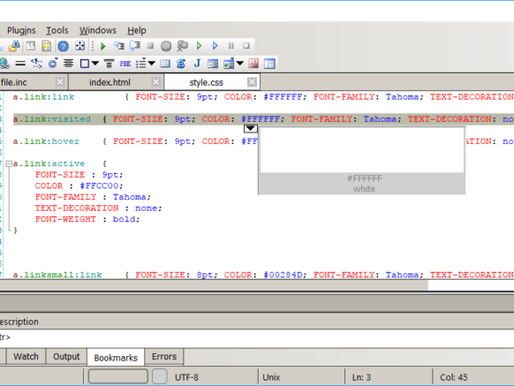The width and height of the screenshot is (514, 386).
Task: Click the blue S style icon
Action: (181, 63)
